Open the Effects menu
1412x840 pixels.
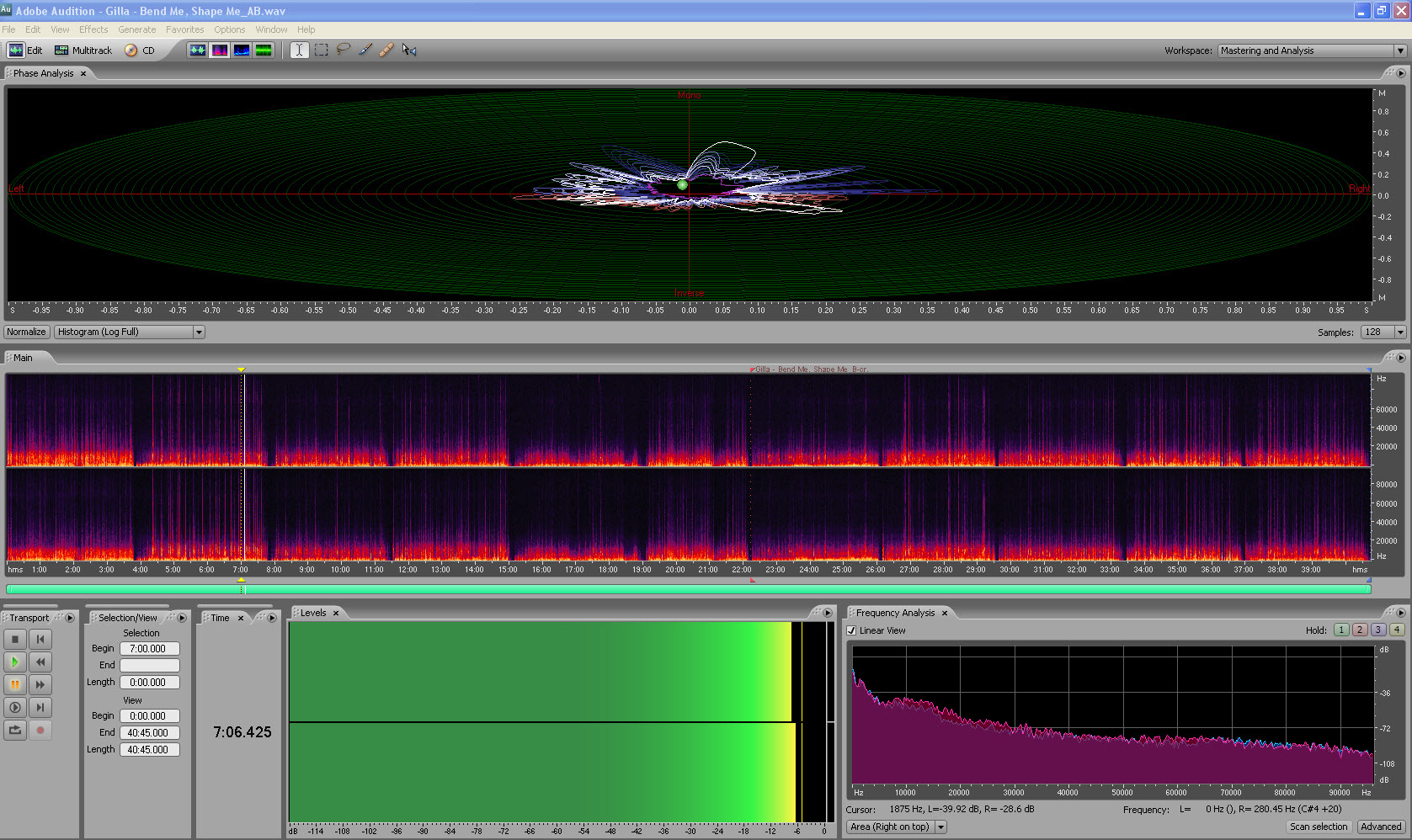pyautogui.click(x=93, y=29)
